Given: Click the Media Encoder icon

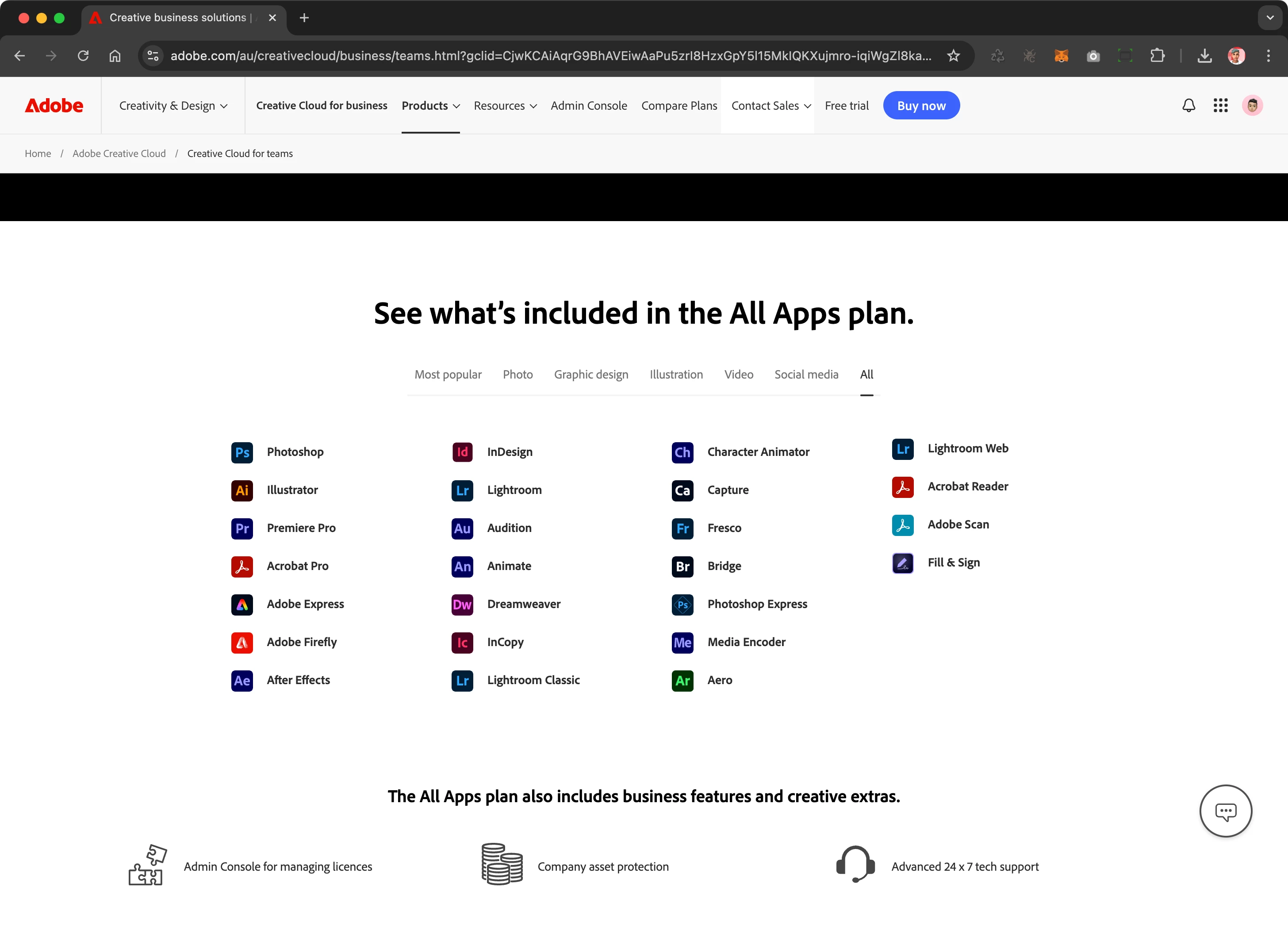Looking at the screenshot, I should click(682, 642).
